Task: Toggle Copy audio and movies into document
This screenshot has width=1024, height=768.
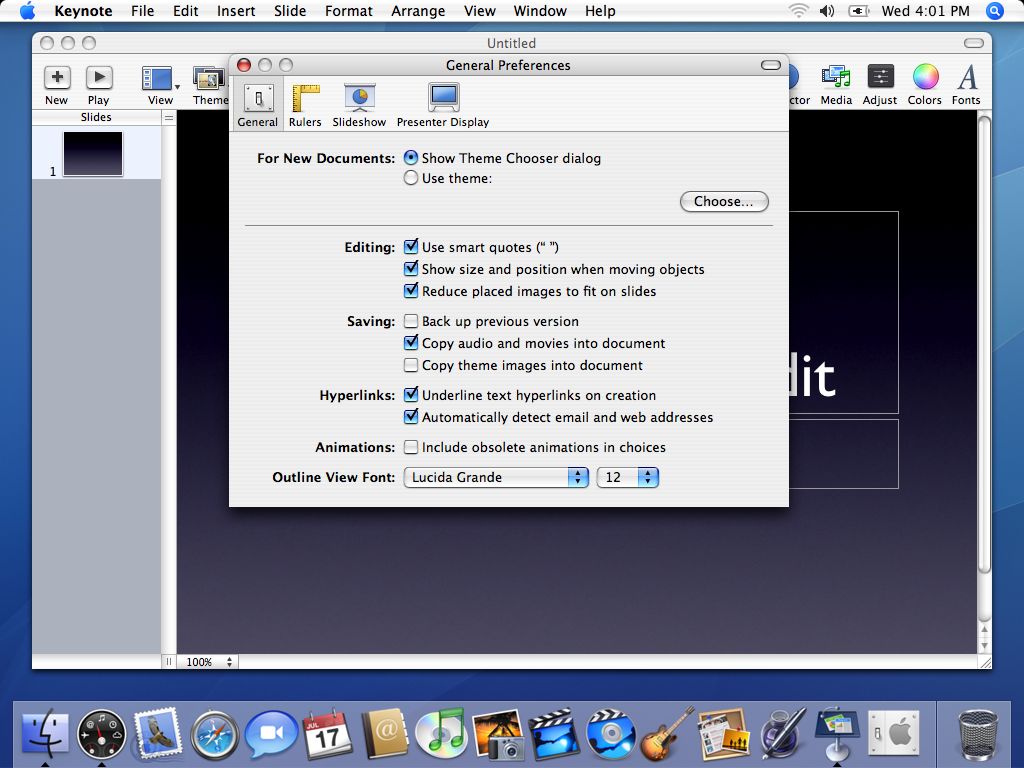Action: point(411,343)
